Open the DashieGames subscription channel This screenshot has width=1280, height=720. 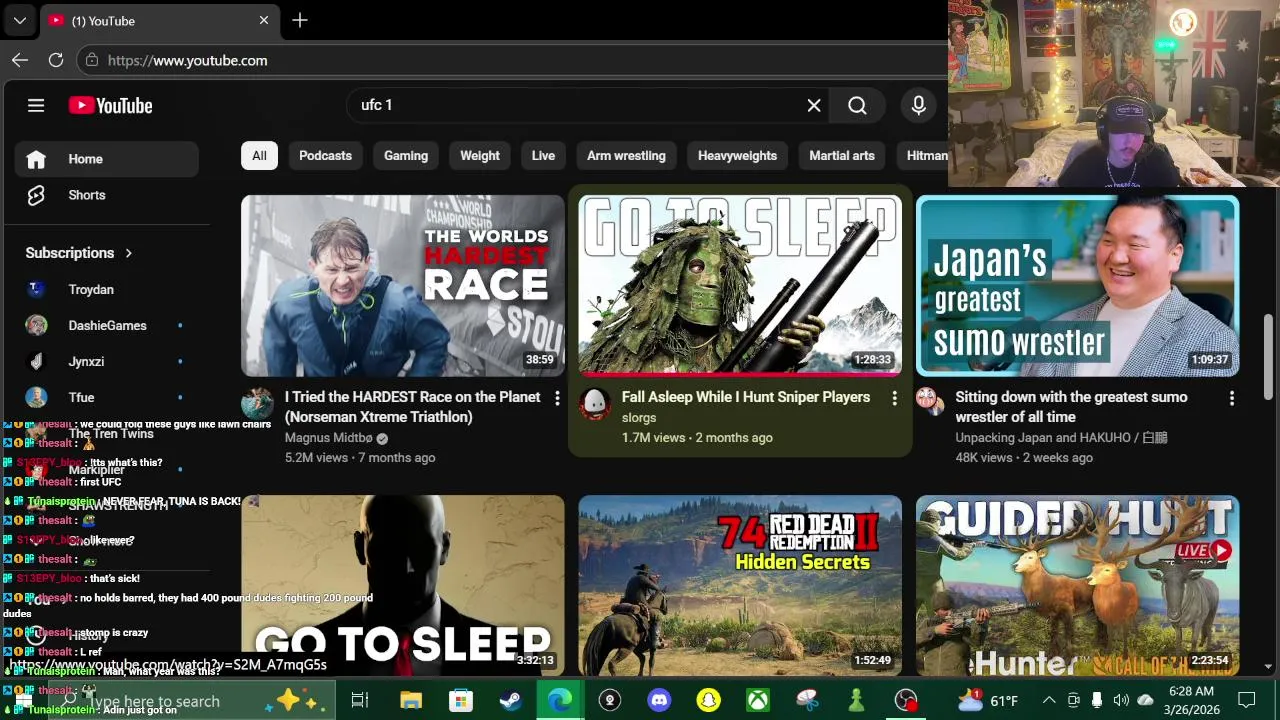pyautogui.click(x=106, y=325)
